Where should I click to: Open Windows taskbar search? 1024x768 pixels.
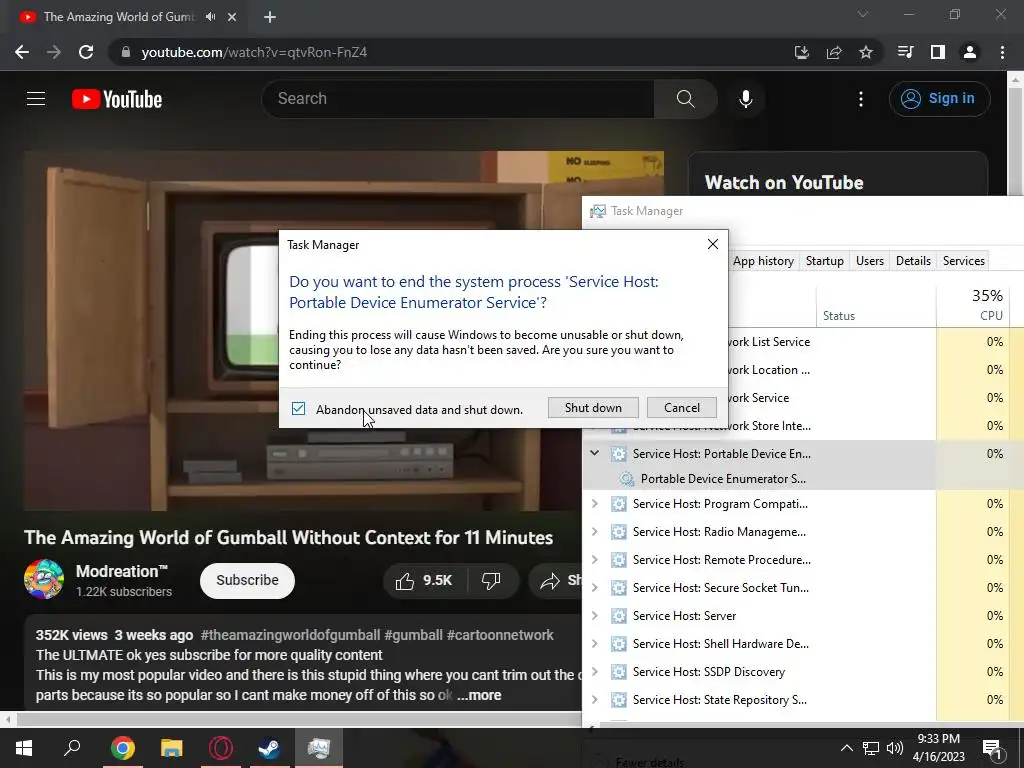pyautogui.click(x=72, y=748)
